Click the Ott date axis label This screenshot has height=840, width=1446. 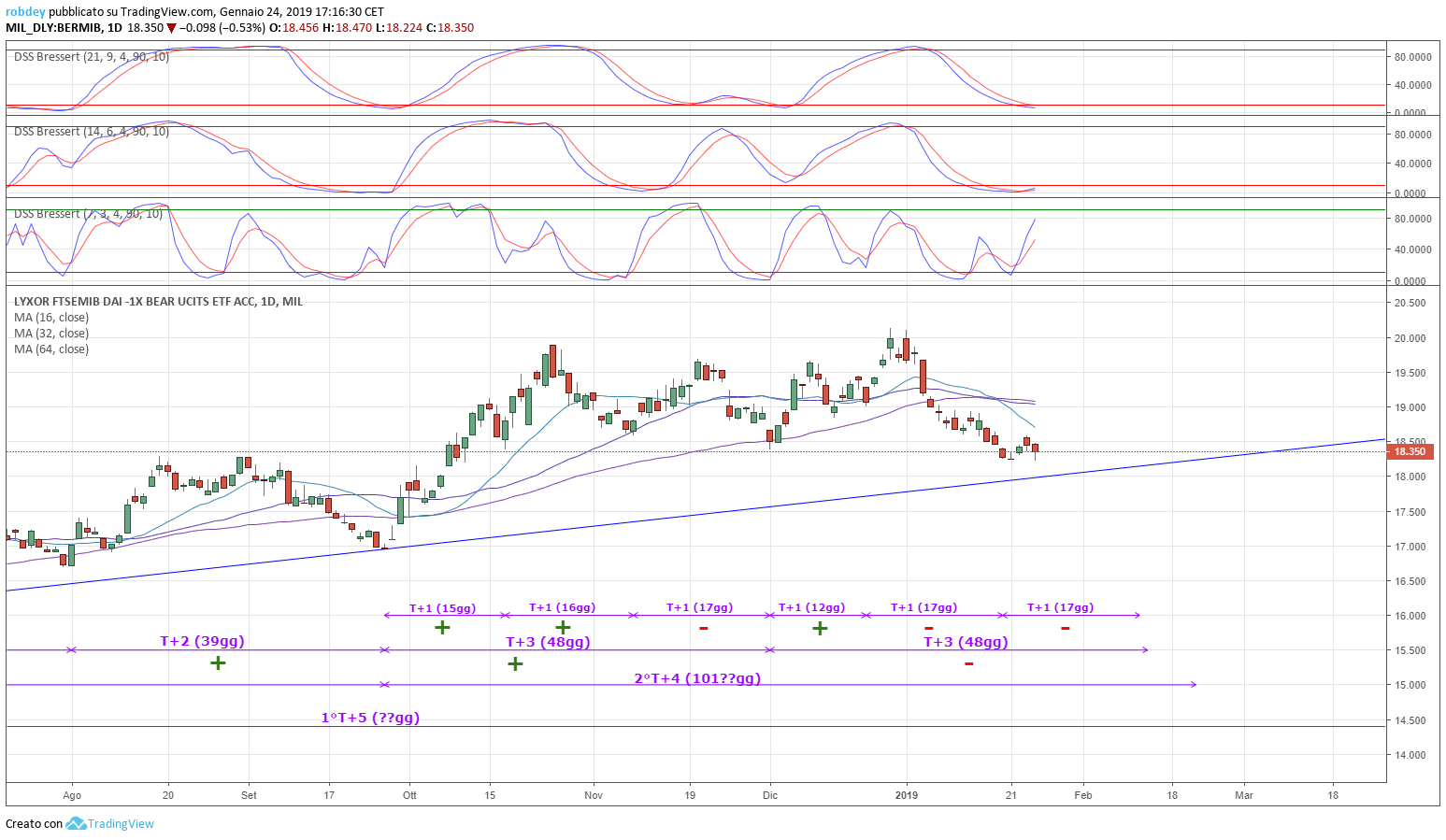(409, 795)
